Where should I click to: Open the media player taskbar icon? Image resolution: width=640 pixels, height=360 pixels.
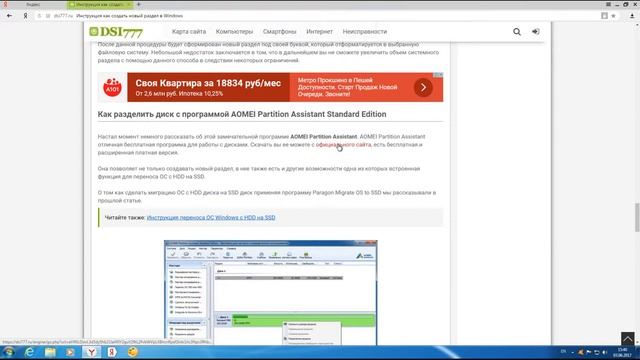click(70, 352)
